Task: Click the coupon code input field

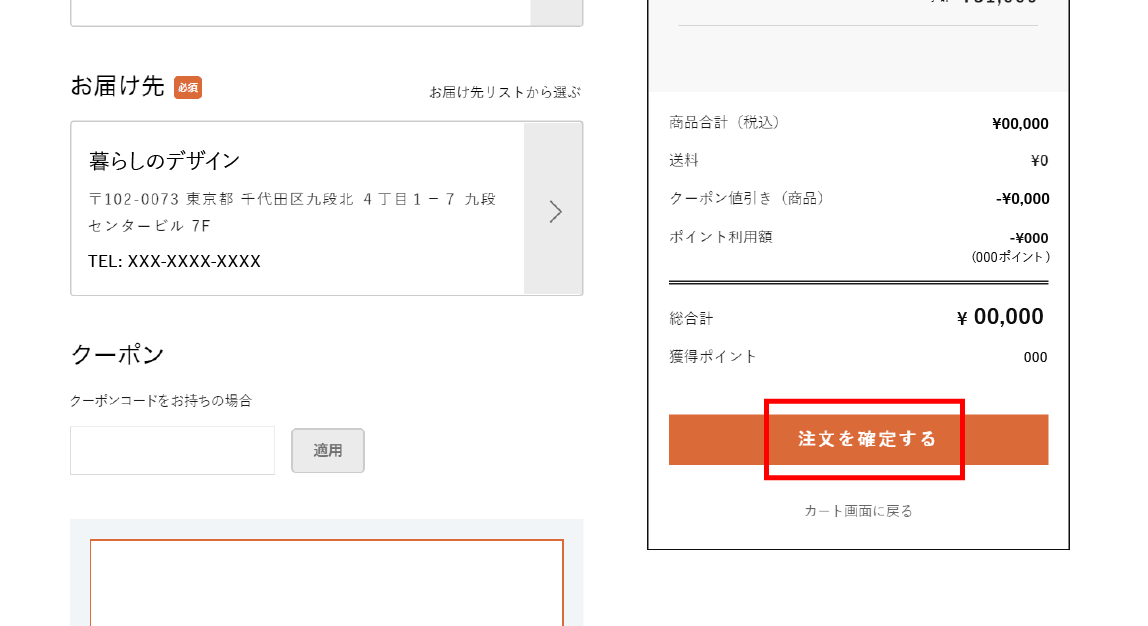Action: pos(172,450)
